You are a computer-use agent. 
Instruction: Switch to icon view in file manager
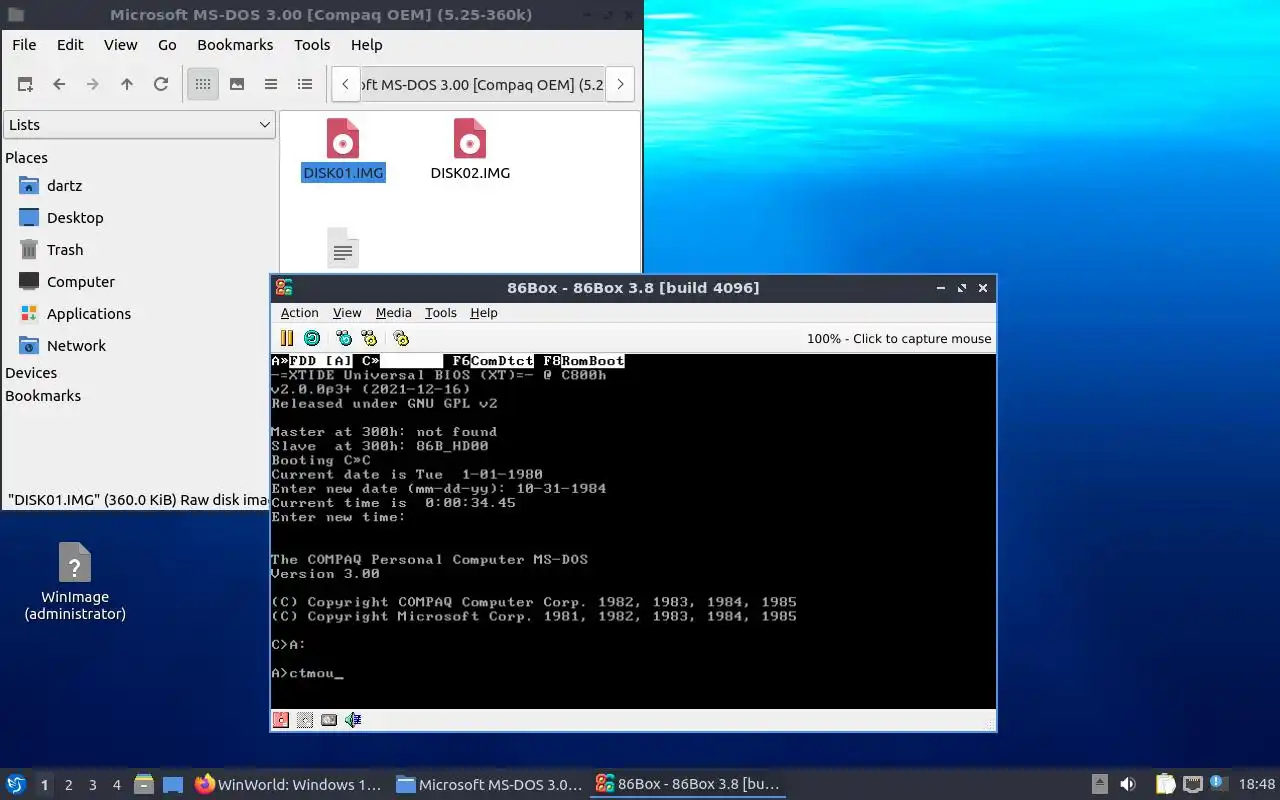pos(203,84)
